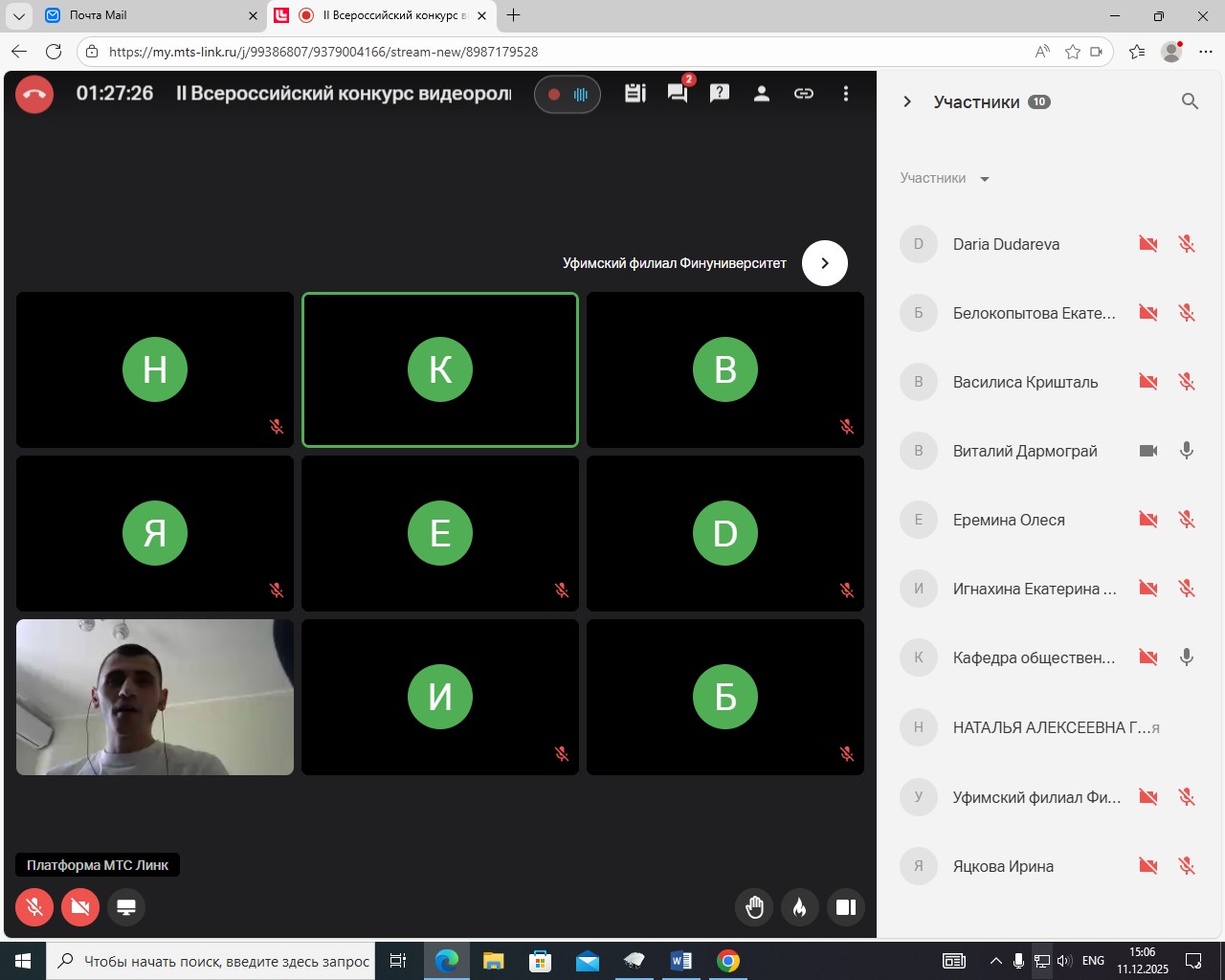Click the red hang-up call button

(34, 94)
